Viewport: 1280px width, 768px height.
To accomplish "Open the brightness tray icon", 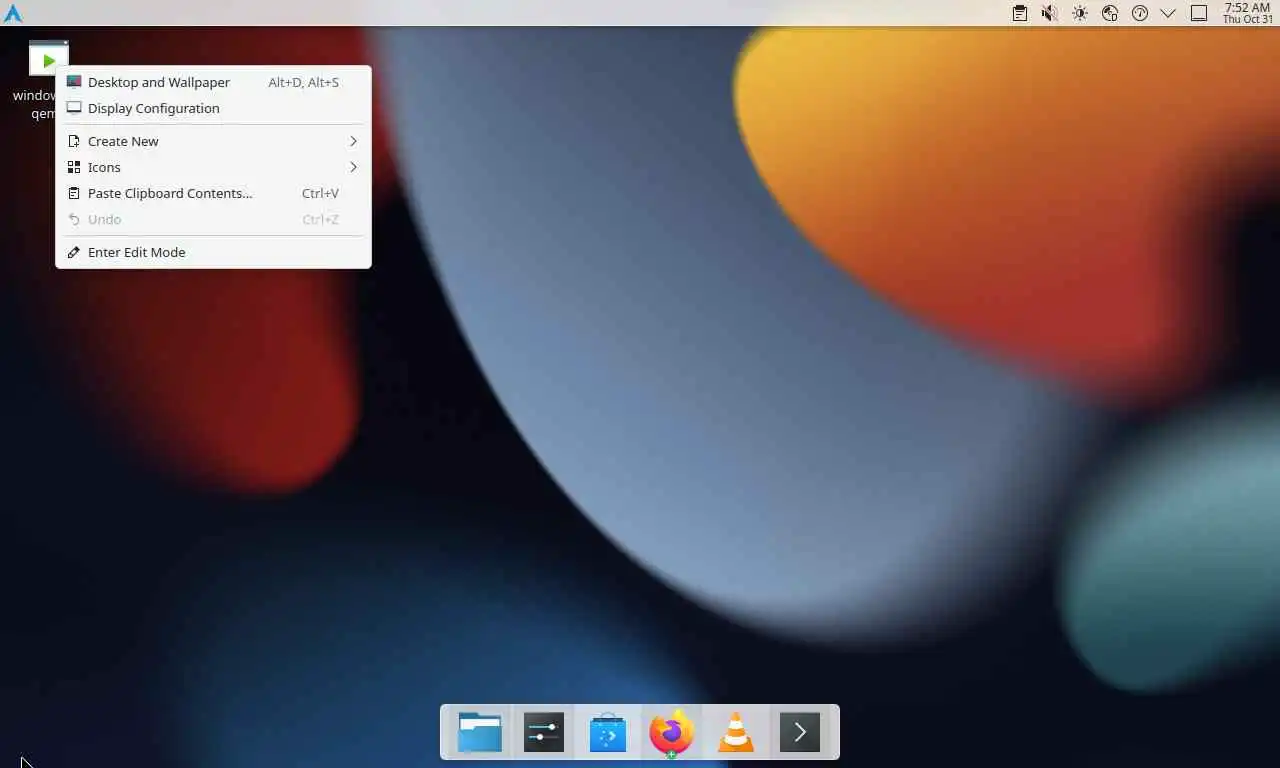I will point(1079,13).
